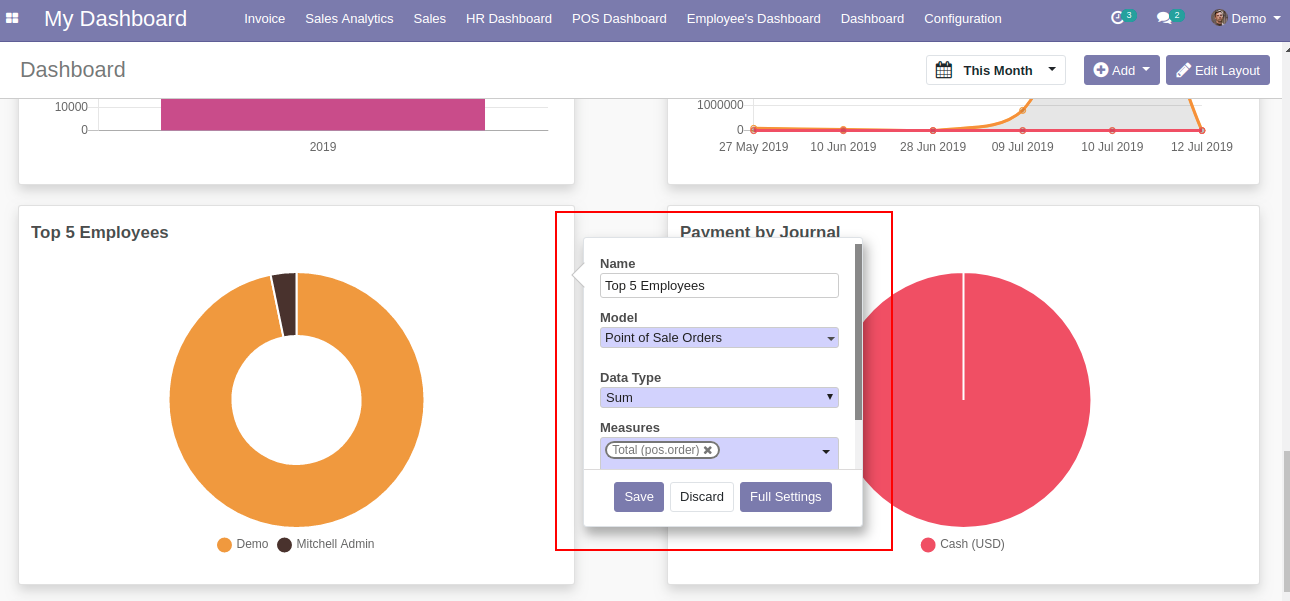Open the apps grid menu icon
Viewport: 1290px width, 601px height.
pyautogui.click(x=12, y=18)
